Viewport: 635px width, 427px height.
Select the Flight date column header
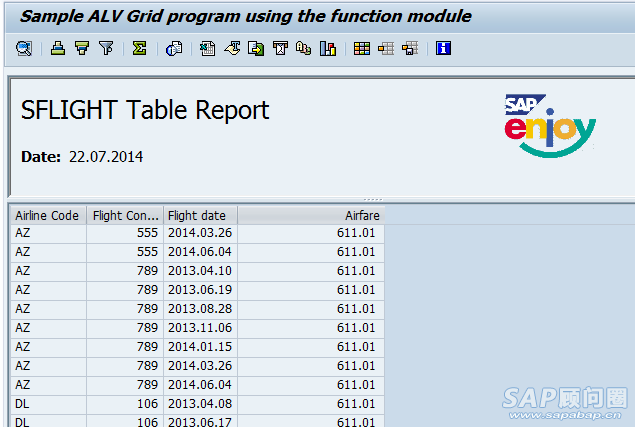pyautogui.click(x=200, y=215)
